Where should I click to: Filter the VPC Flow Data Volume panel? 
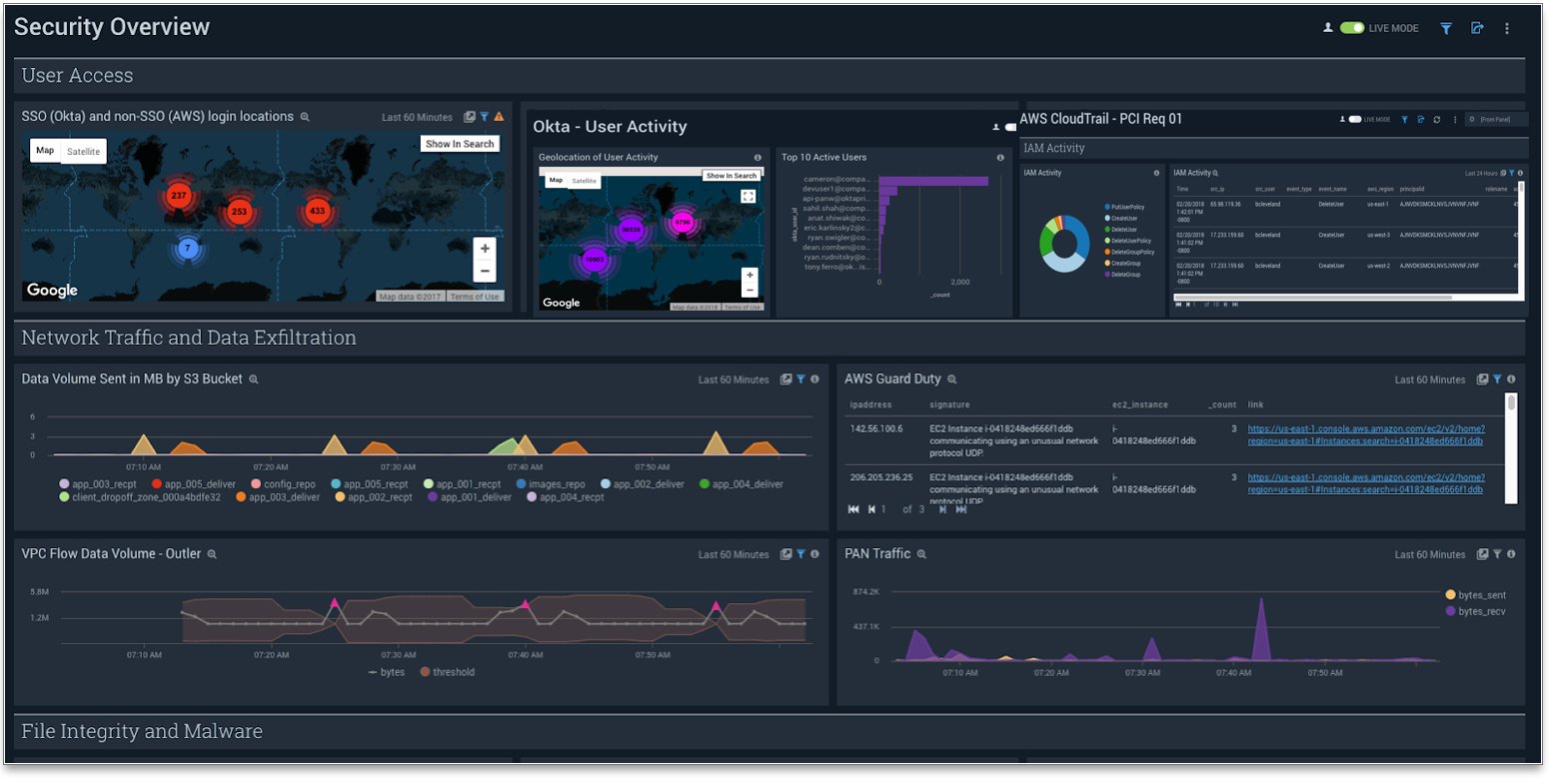pos(800,554)
